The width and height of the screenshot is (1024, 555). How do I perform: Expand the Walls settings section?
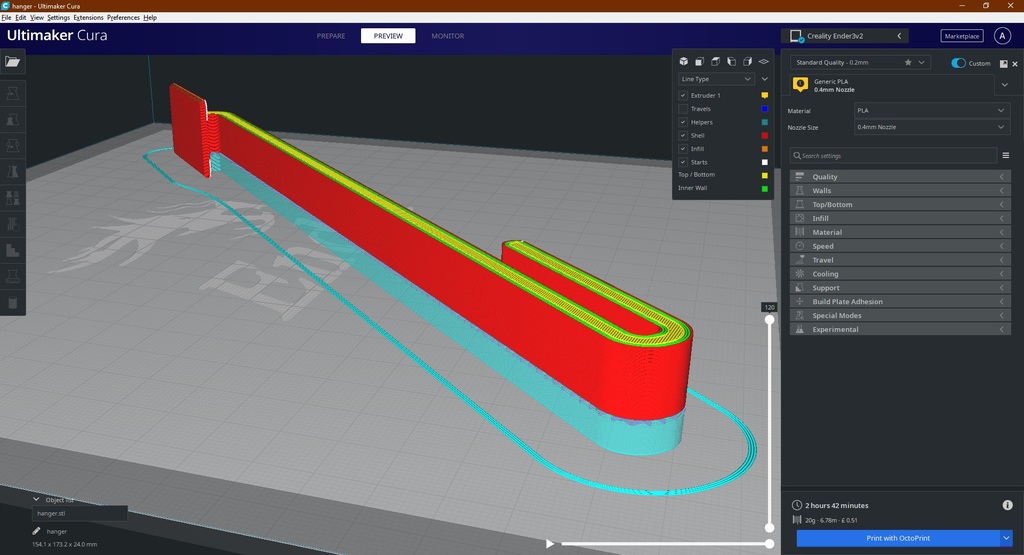click(x=900, y=191)
